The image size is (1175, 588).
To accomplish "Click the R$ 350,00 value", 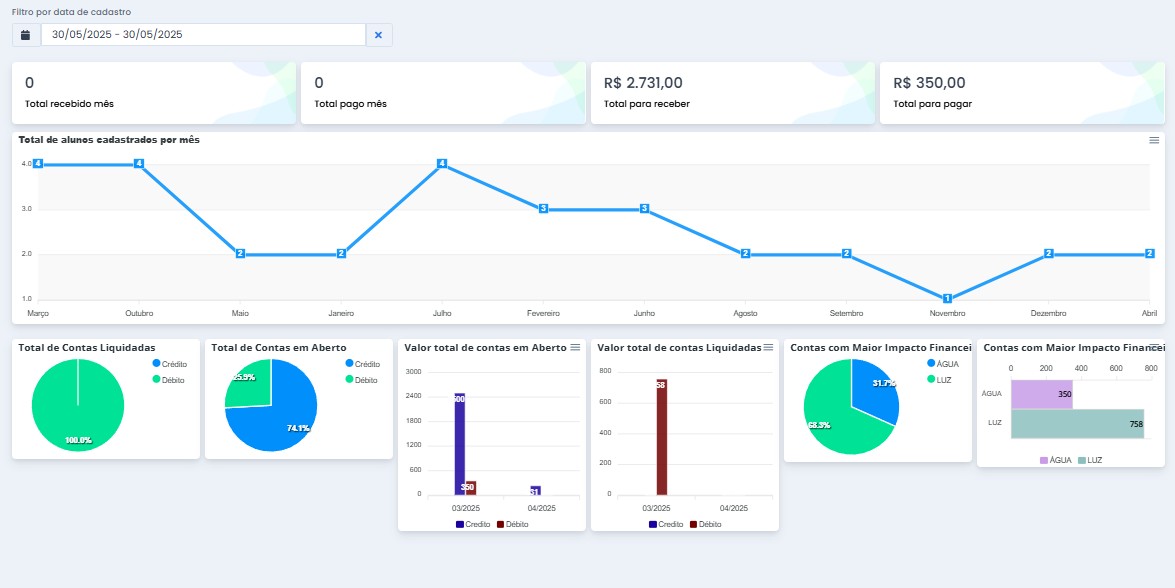I will click(929, 83).
